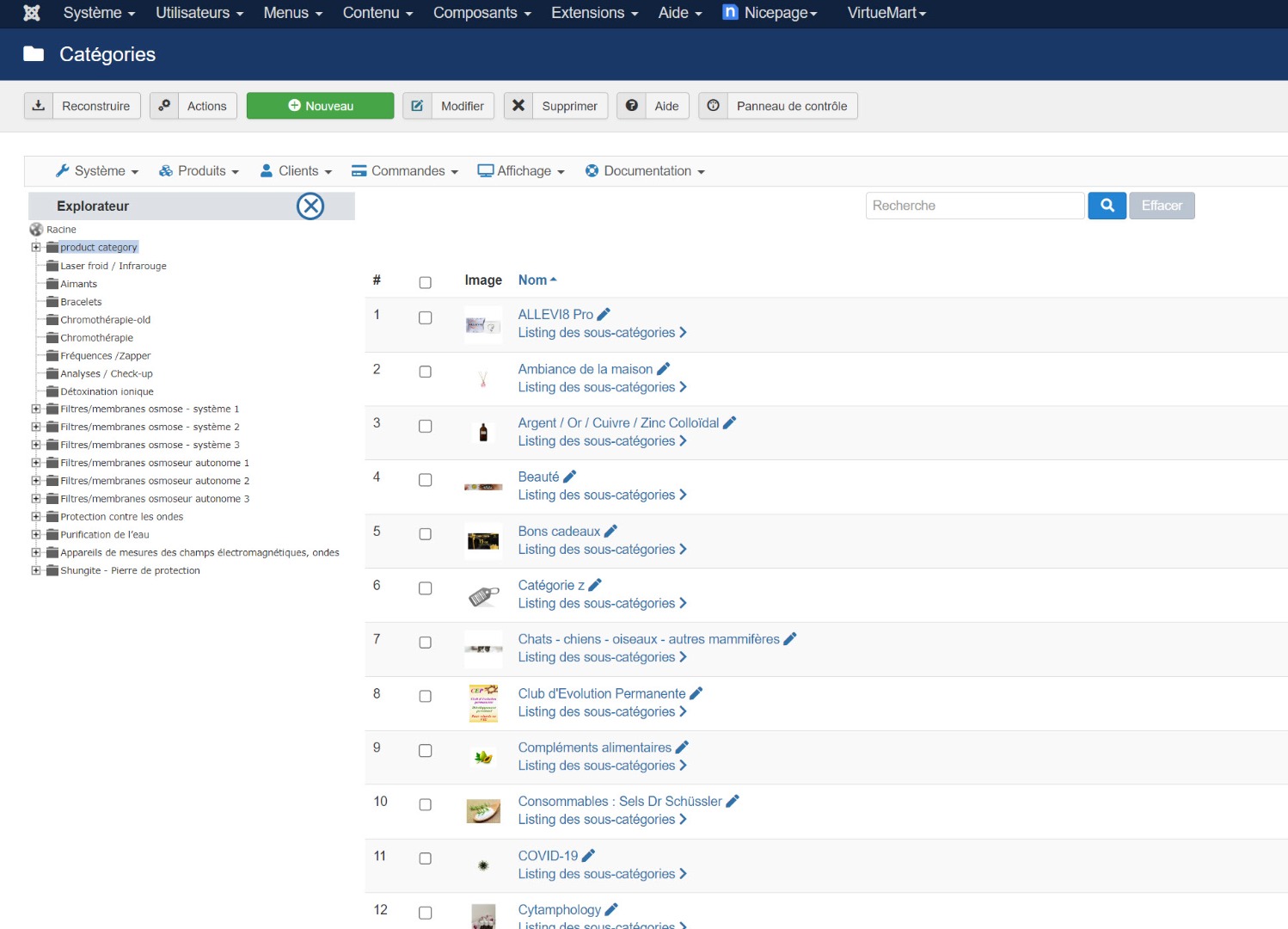Open the Utilisateurs top menu
Screen dimensions: 1288x929
(199, 13)
